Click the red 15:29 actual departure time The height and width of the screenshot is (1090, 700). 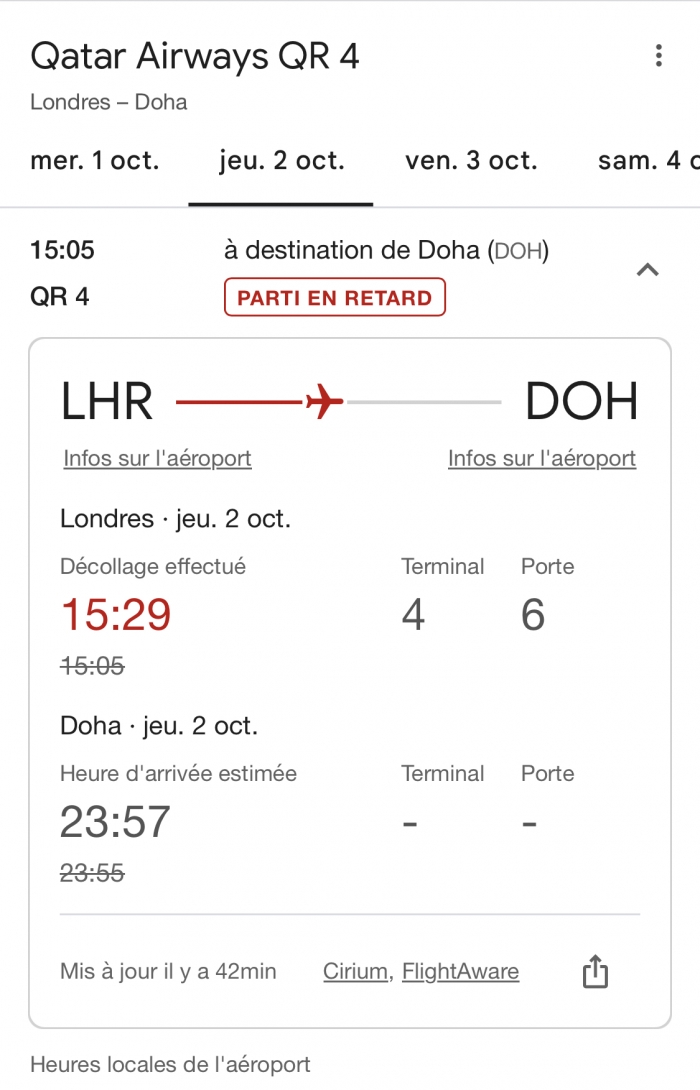116,614
